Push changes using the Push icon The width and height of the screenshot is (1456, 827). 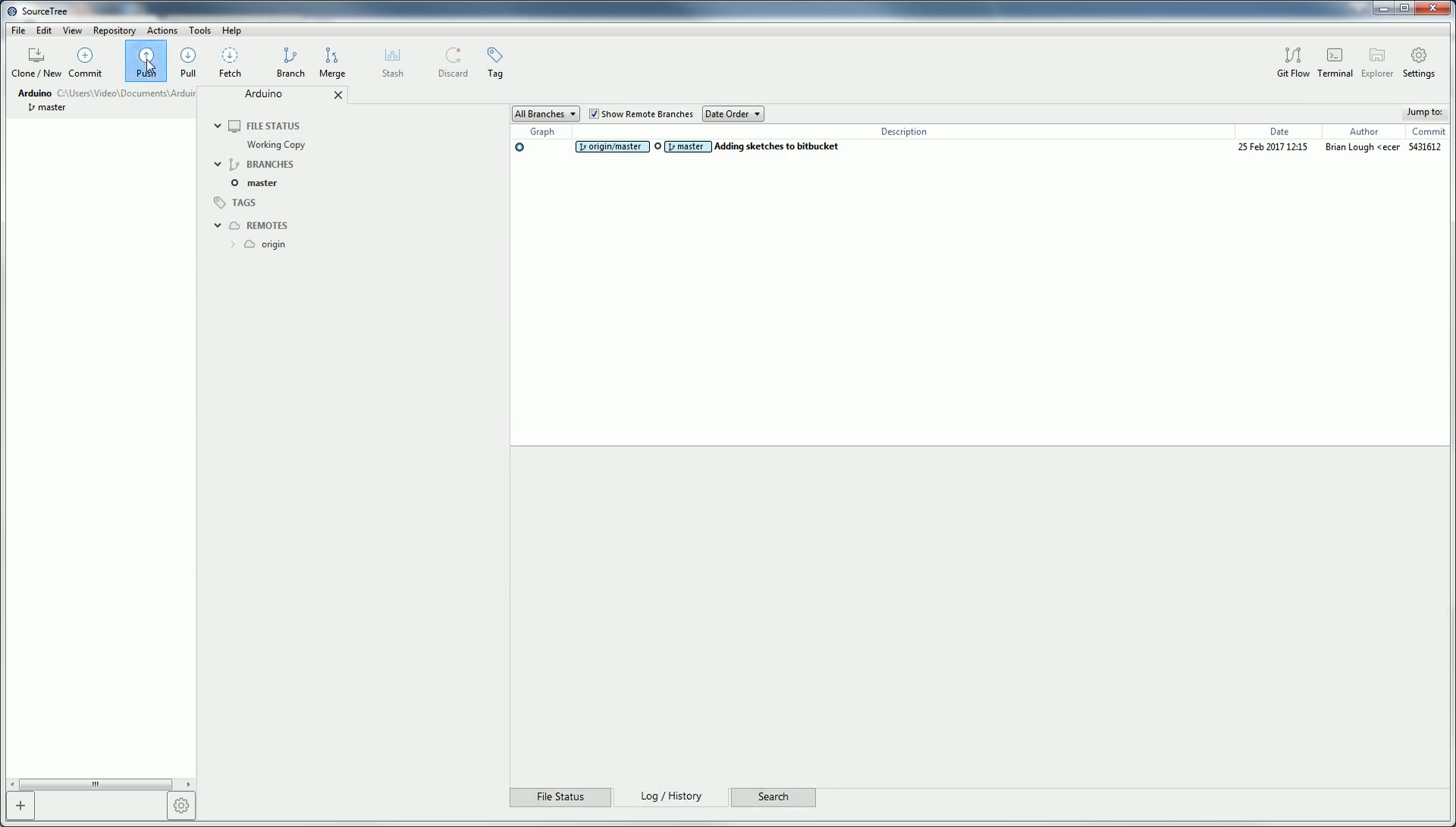[x=146, y=61]
